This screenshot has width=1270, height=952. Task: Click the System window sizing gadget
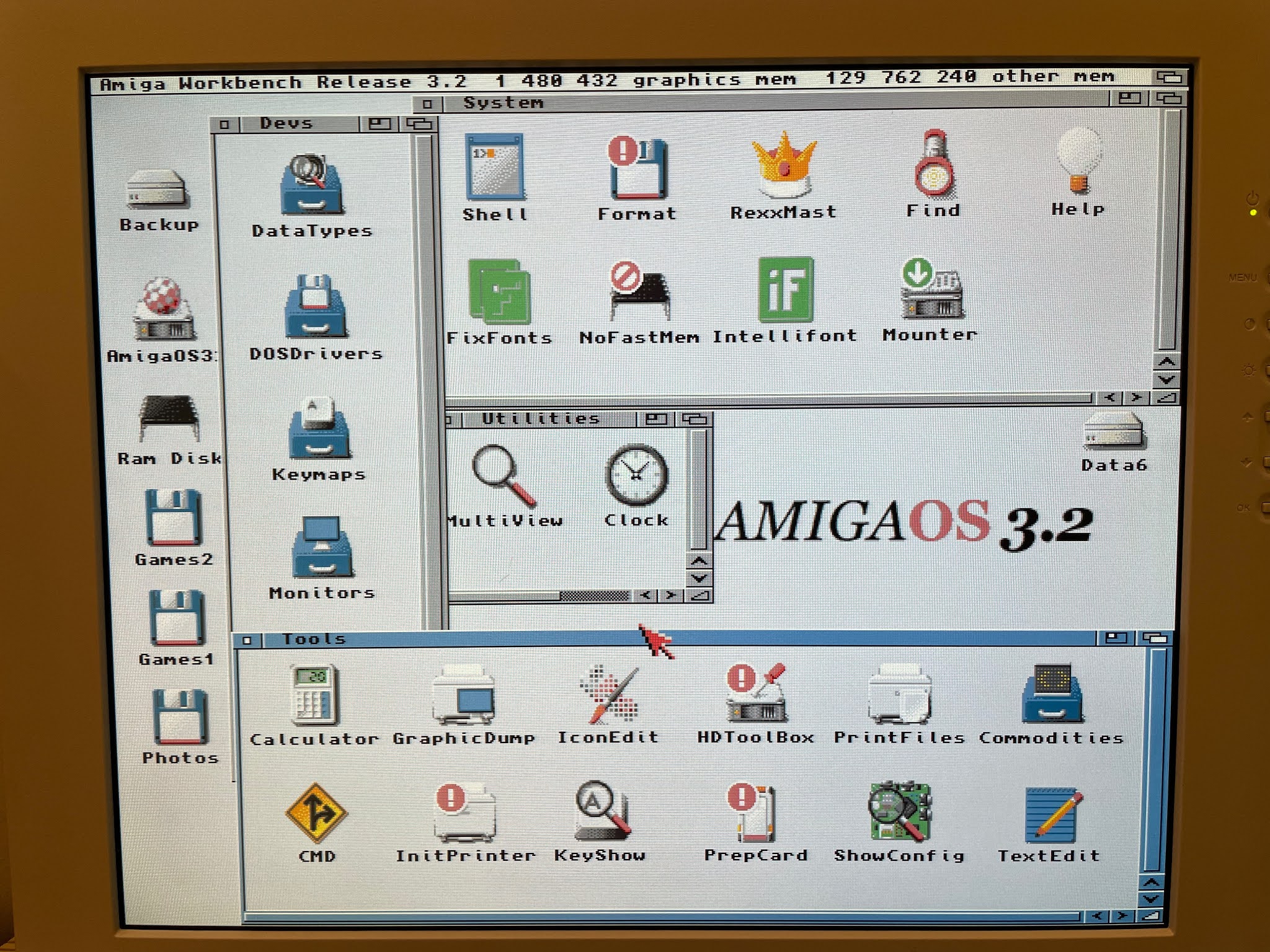tap(1165, 398)
